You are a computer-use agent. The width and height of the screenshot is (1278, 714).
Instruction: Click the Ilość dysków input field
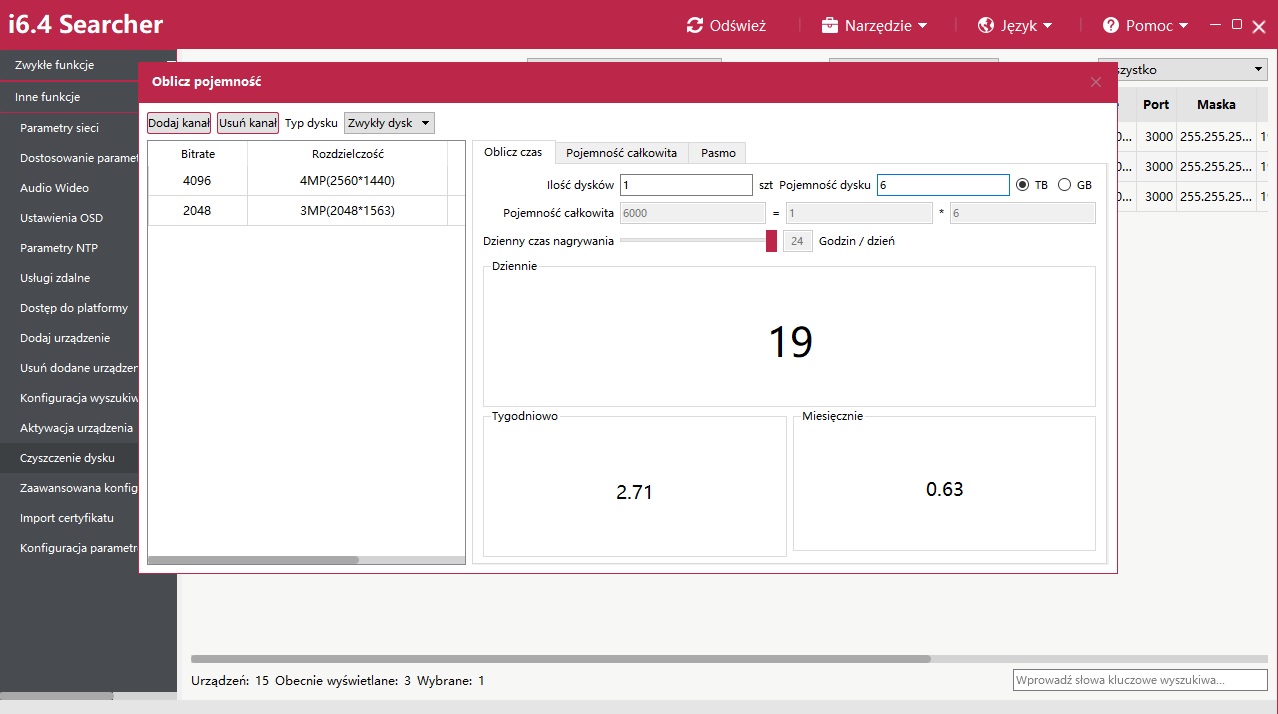pyautogui.click(x=686, y=185)
